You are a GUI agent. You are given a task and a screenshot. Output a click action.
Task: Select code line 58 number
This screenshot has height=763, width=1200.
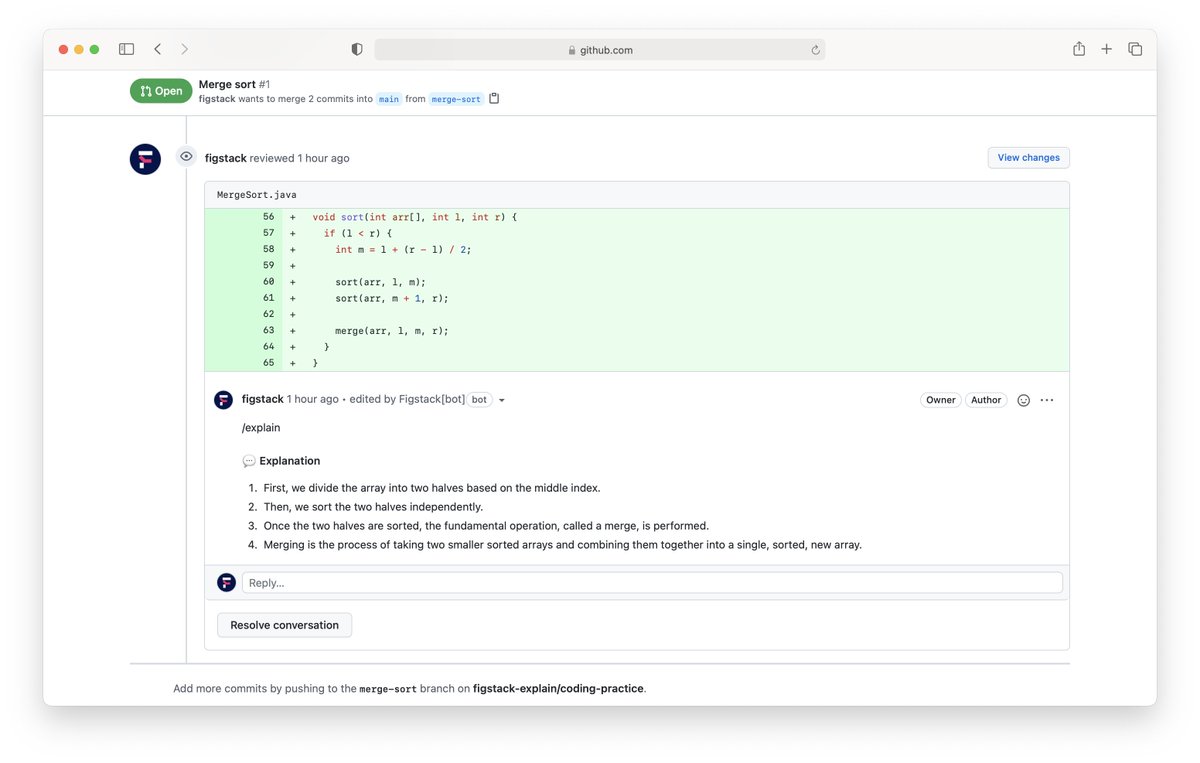coord(268,249)
